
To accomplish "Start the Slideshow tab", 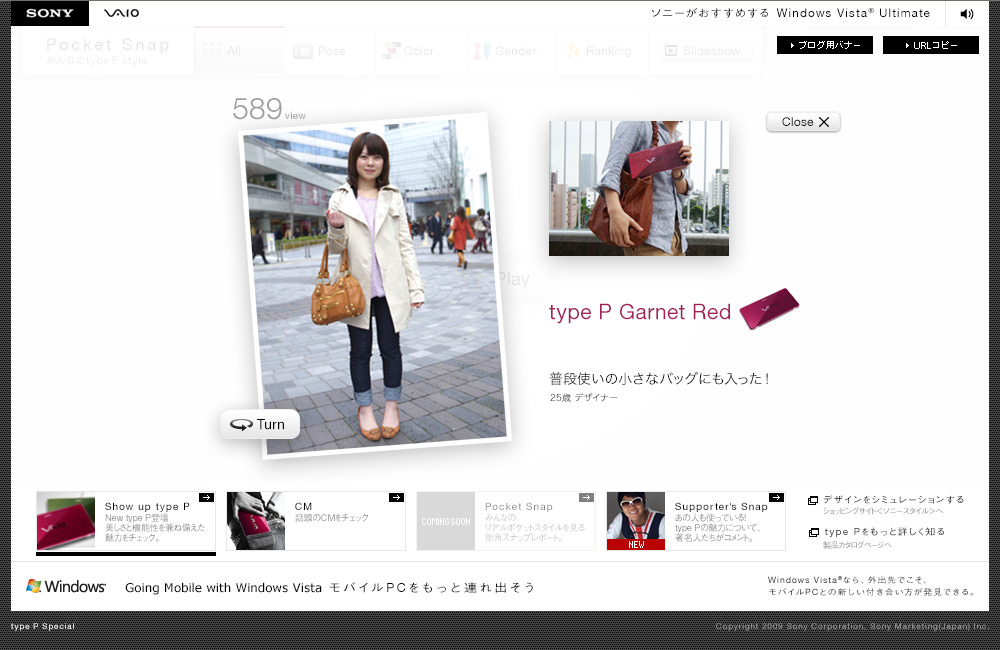I will pos(703,51).
